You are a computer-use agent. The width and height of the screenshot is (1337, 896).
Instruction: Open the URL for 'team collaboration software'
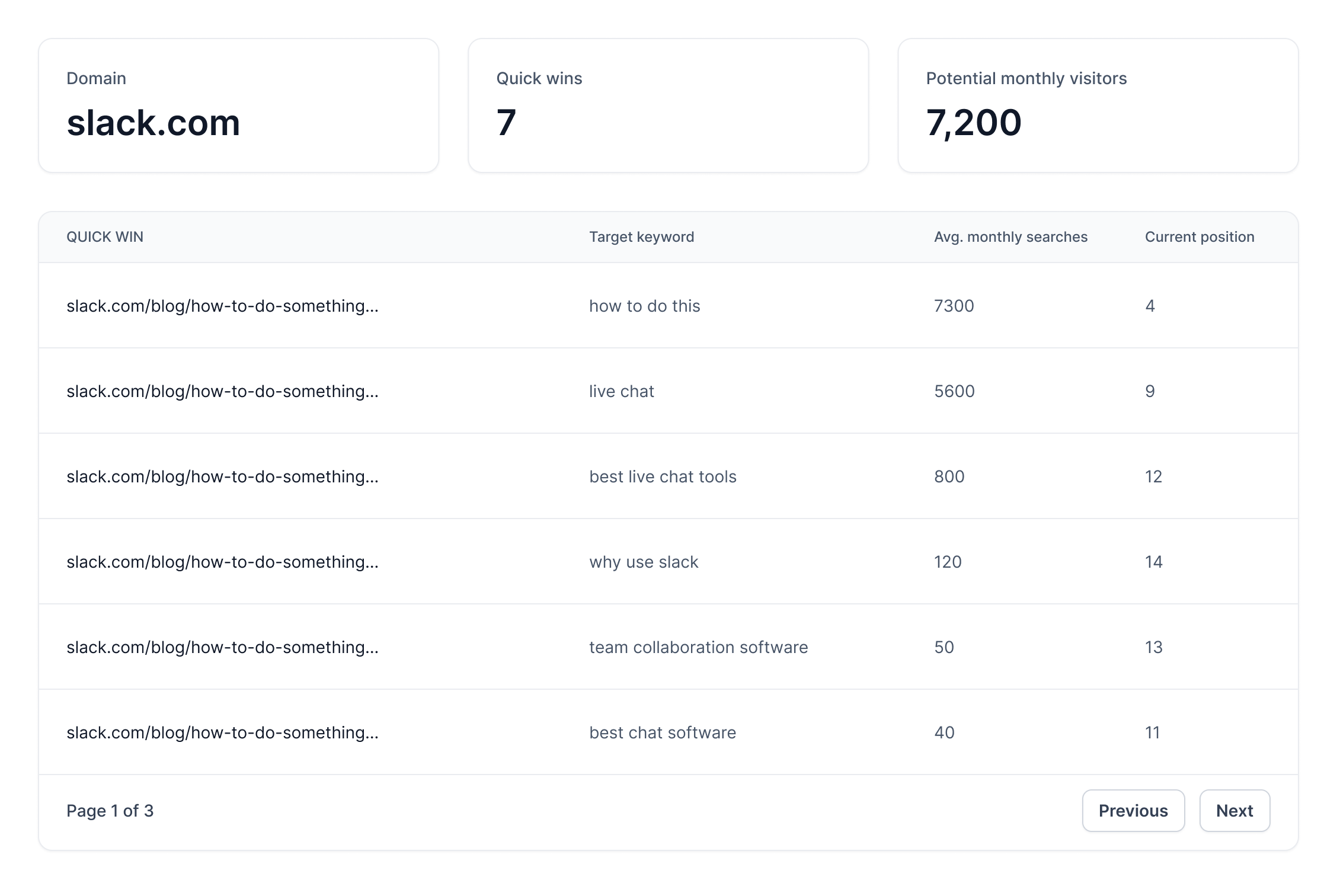222,647
